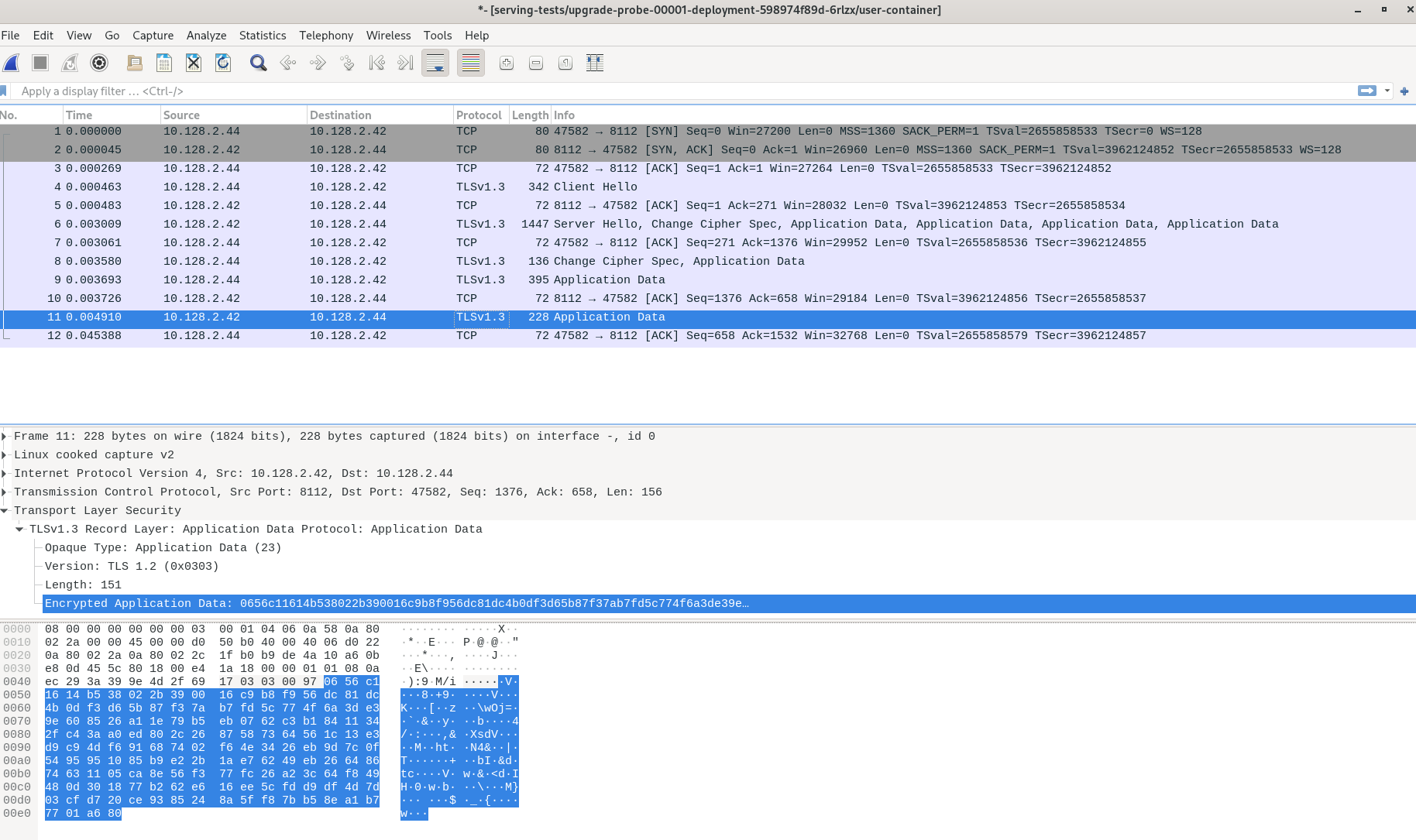Toggle auto-scroll during live capture
The image size is (1416, 840).
[435, 63]
